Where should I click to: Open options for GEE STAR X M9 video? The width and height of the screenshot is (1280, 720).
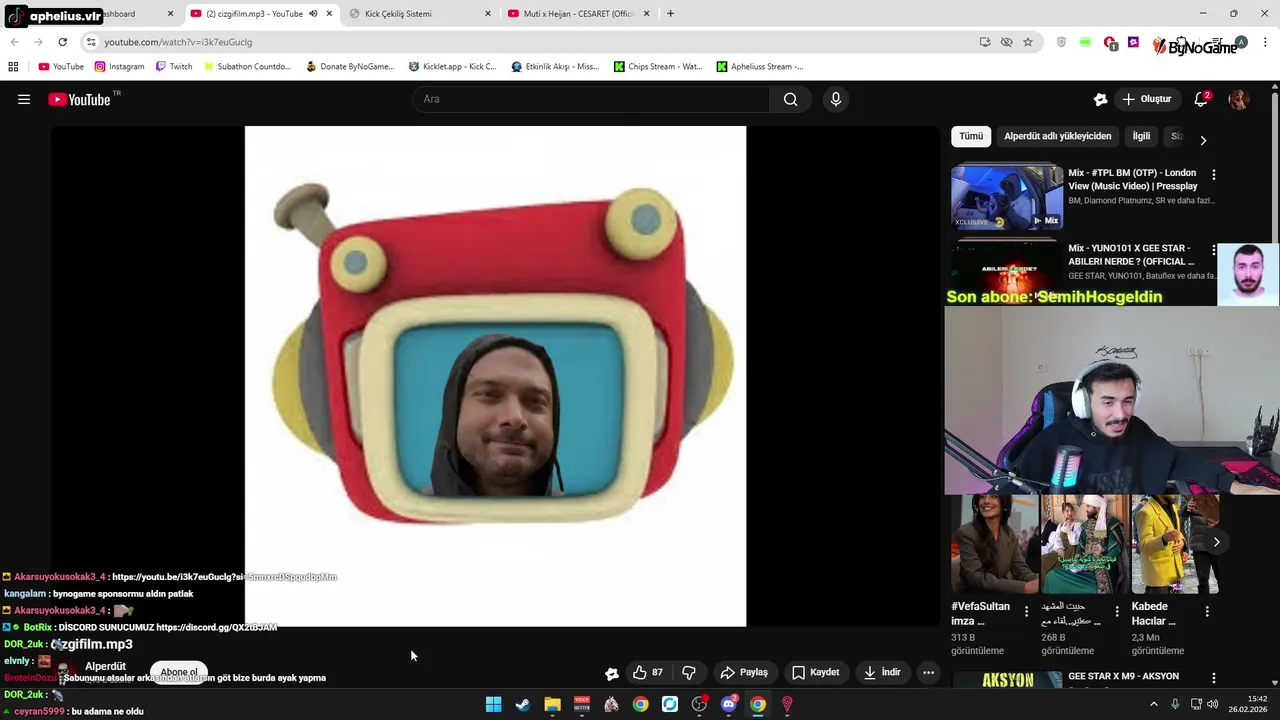point(1214,678)
